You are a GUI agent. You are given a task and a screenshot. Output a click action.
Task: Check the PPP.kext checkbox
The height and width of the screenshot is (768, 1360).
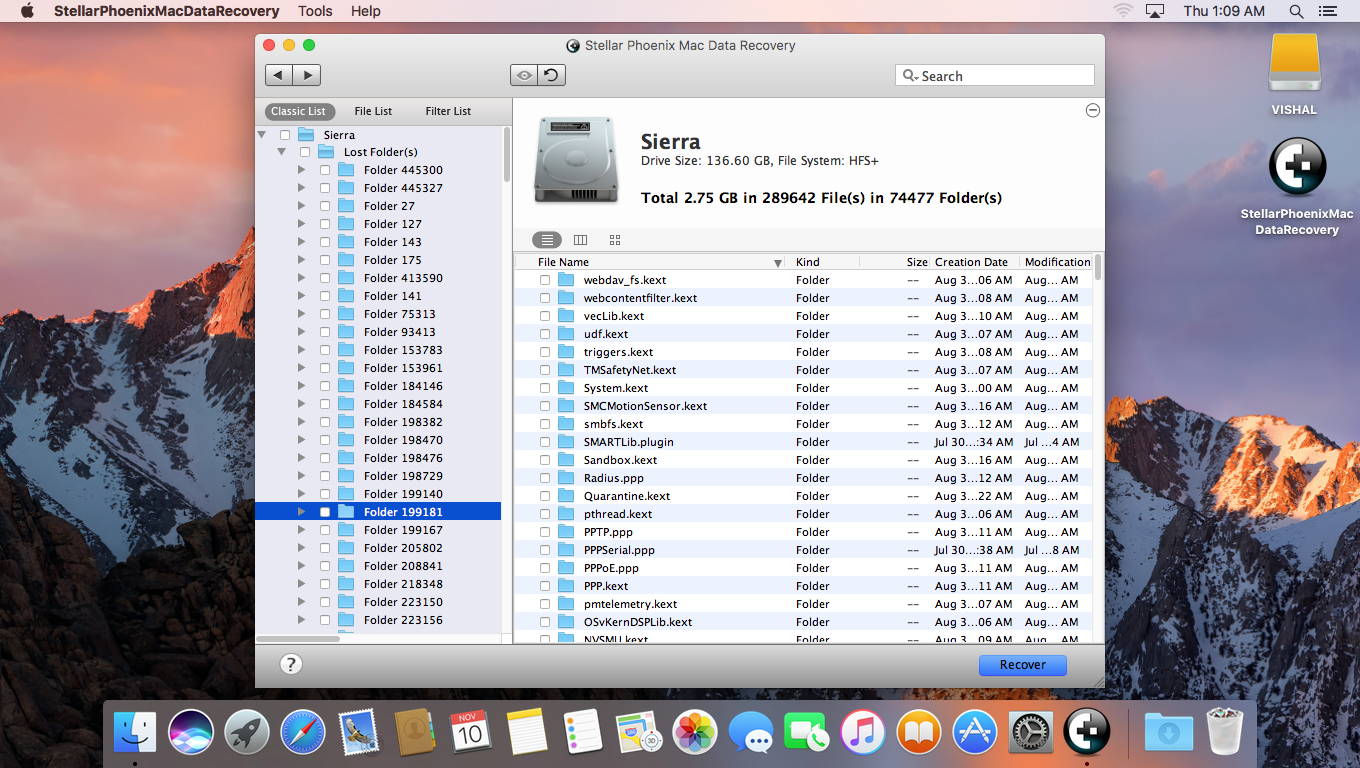(x=545, y=586)
